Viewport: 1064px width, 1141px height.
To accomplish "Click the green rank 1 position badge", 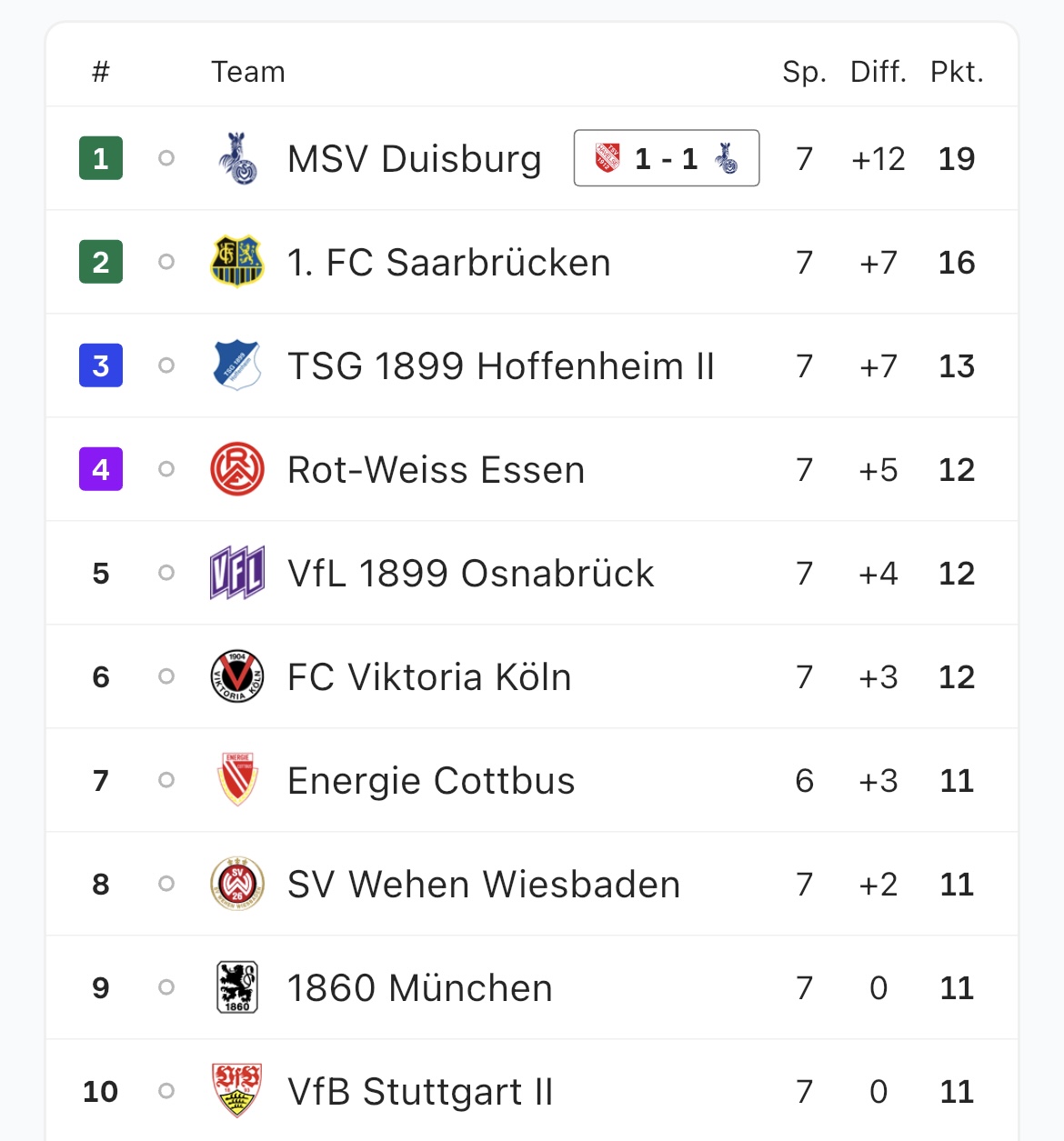I will tap(101, 158).
